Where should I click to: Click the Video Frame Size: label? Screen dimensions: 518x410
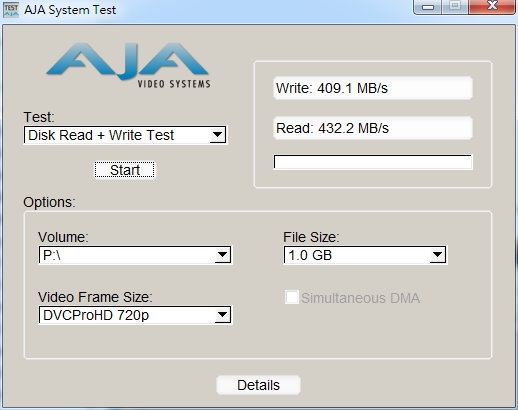coord(95,297)
